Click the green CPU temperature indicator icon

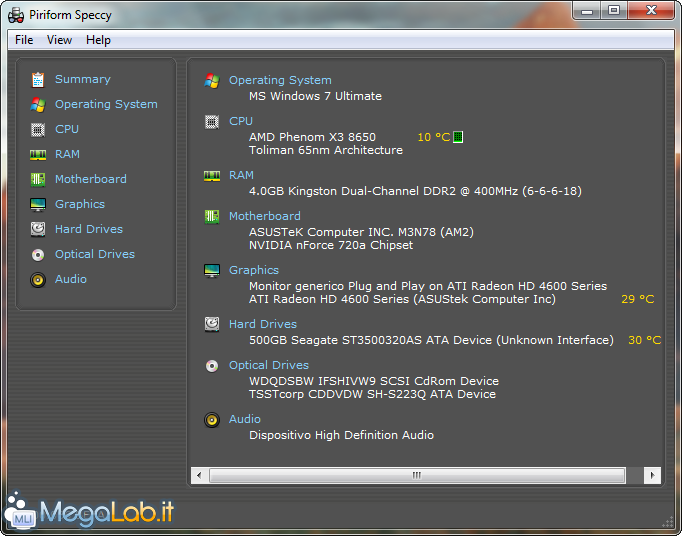pyautogui.click(x=458, y=137)
